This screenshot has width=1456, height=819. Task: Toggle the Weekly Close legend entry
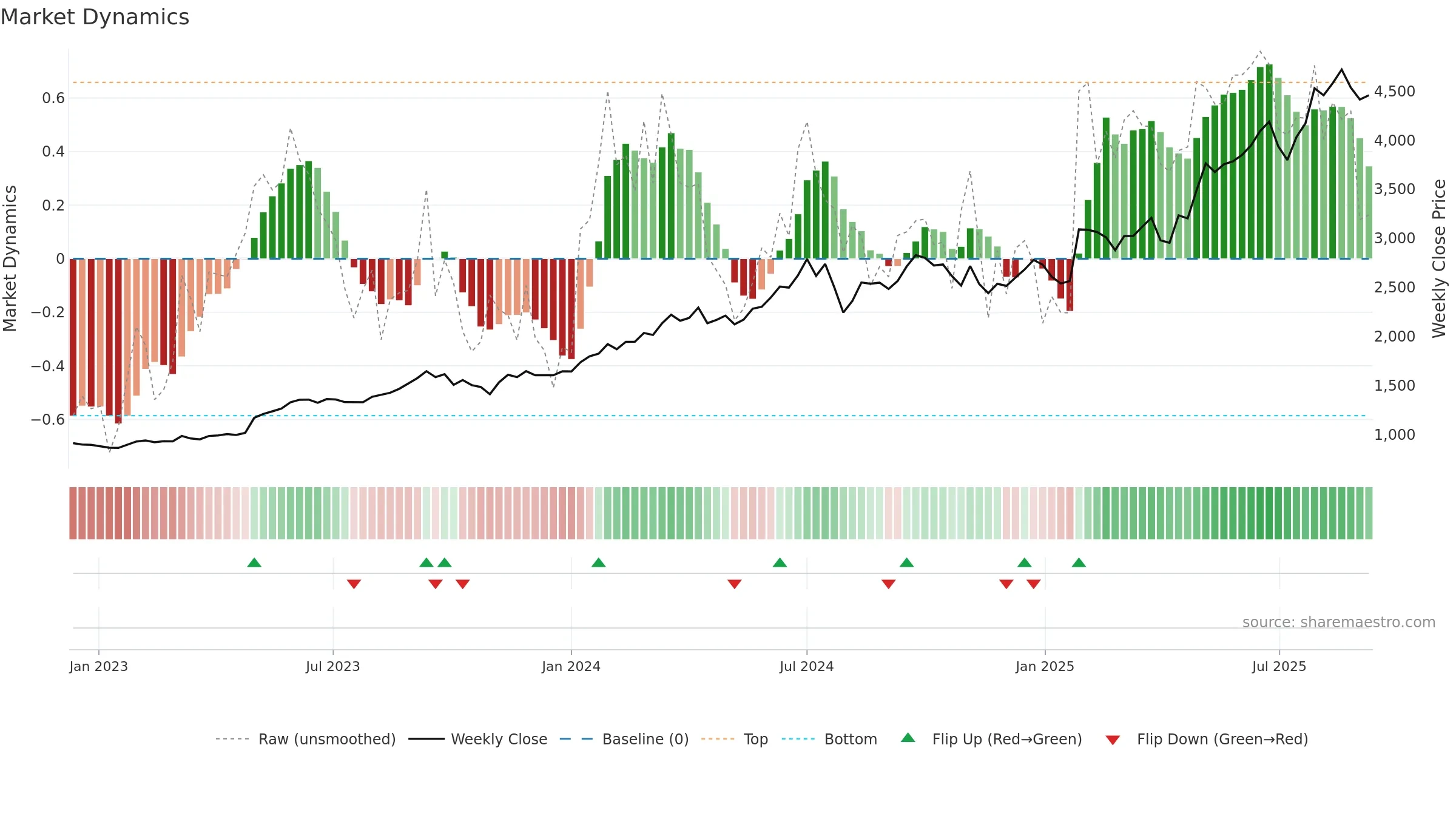478,739
